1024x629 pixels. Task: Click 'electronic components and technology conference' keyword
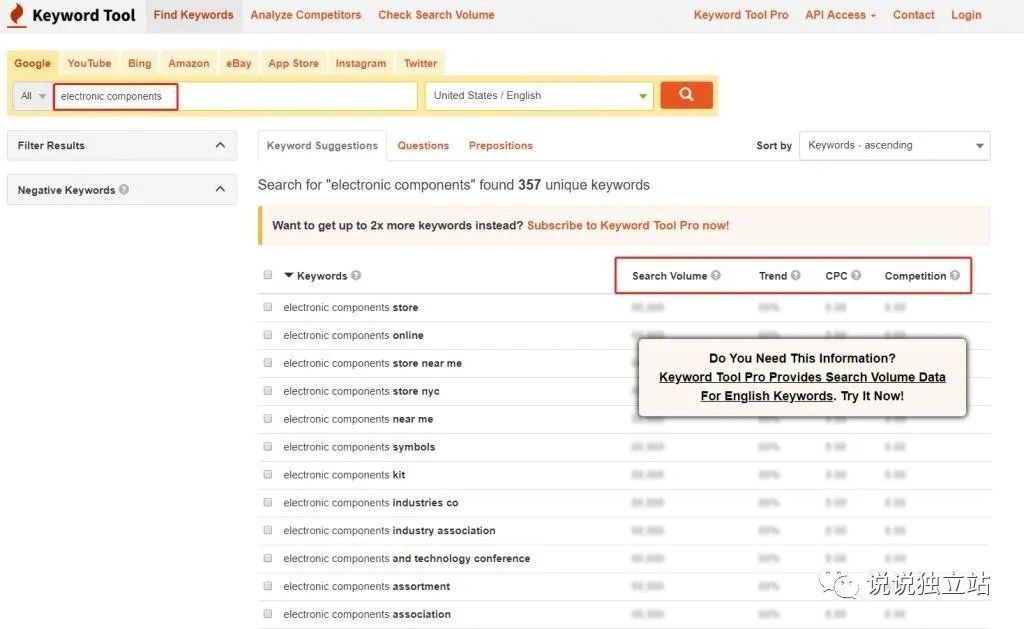click(406, 558)
